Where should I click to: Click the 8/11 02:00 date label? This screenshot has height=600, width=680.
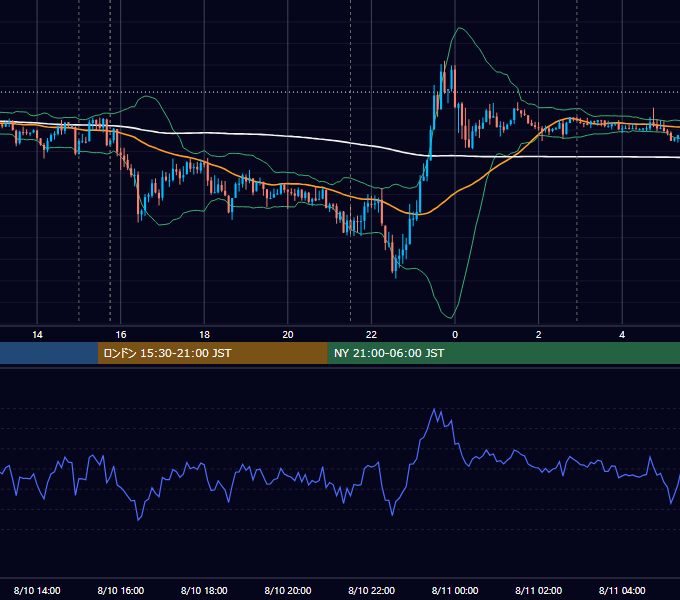(x=539, y=590)
